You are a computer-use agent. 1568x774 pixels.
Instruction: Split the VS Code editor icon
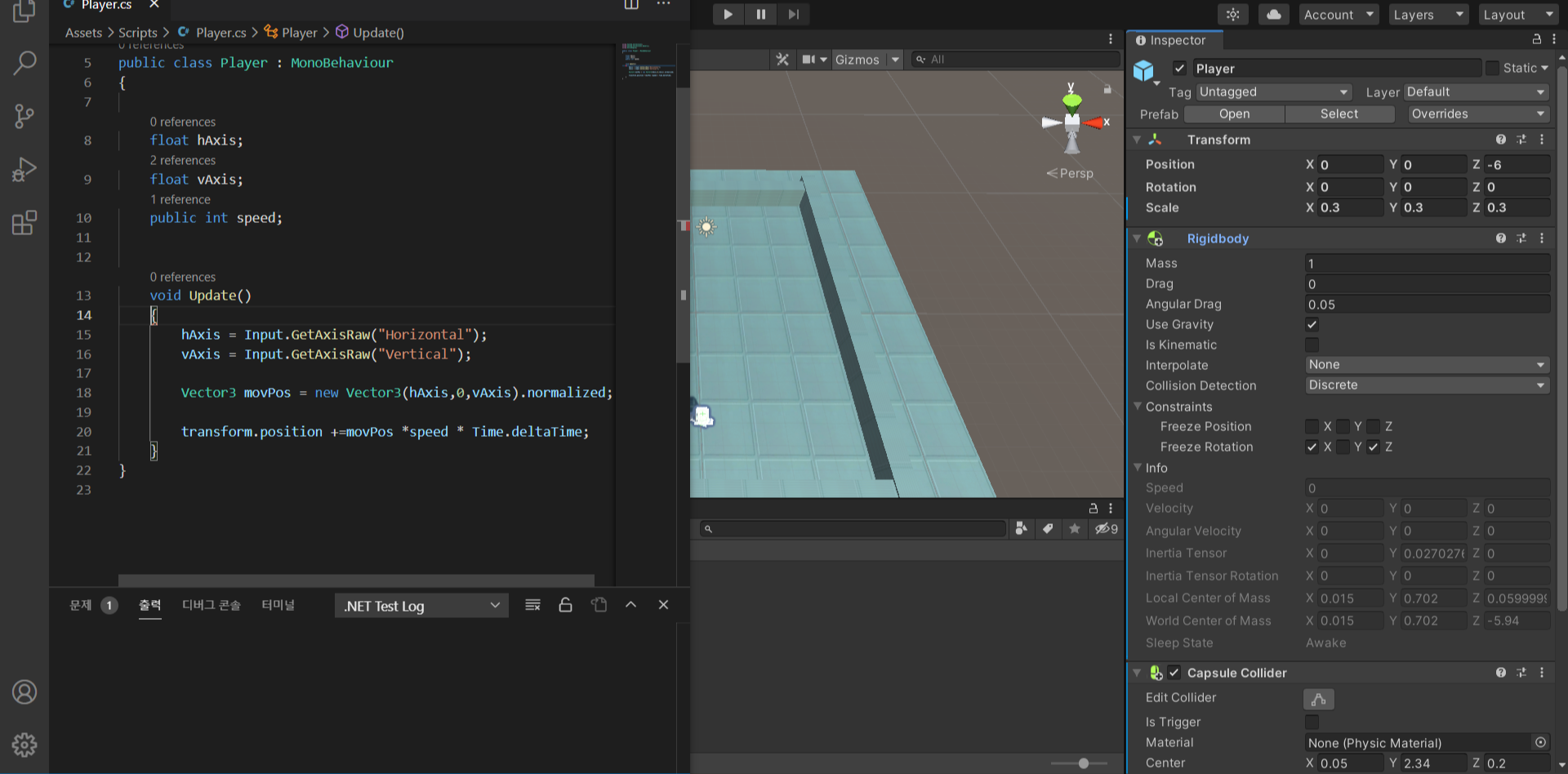pyautogui.click(x=631, y=5)
